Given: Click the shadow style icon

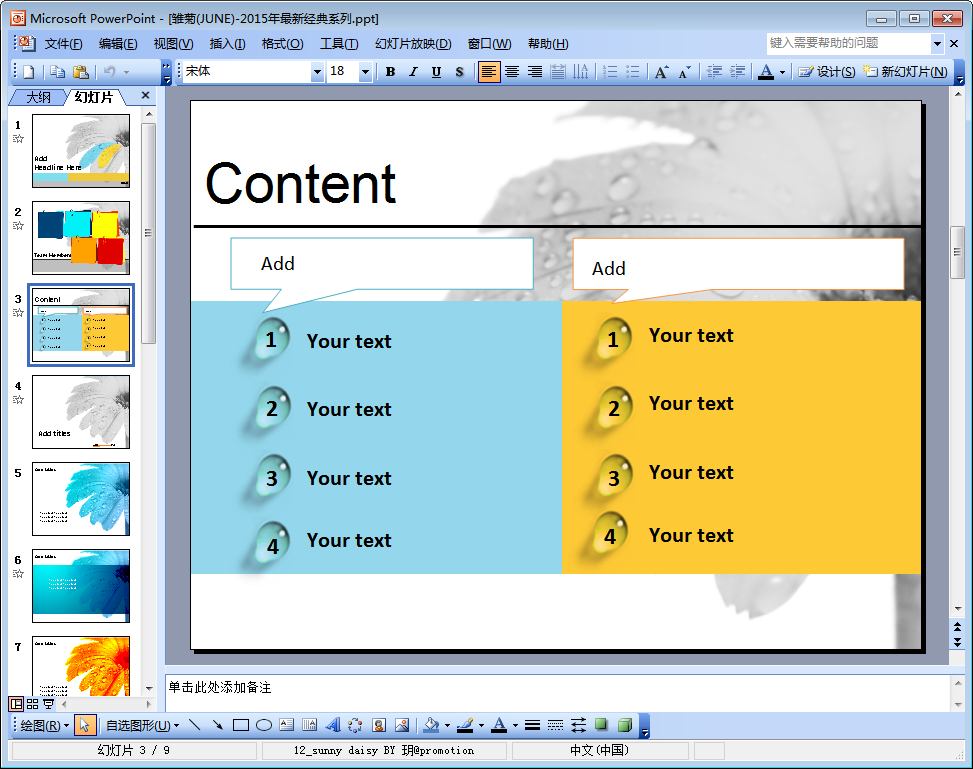Looking at the screenshot, I should coord(601,725).
